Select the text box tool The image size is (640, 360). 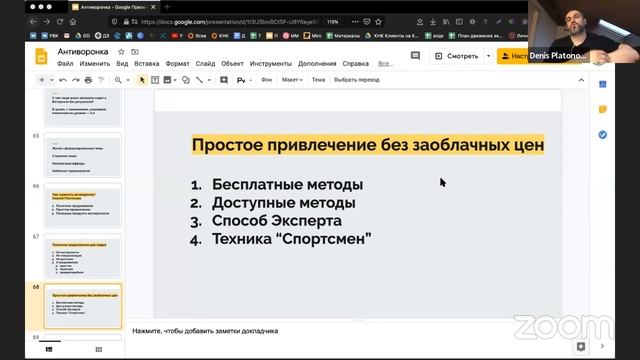(155, 80)
